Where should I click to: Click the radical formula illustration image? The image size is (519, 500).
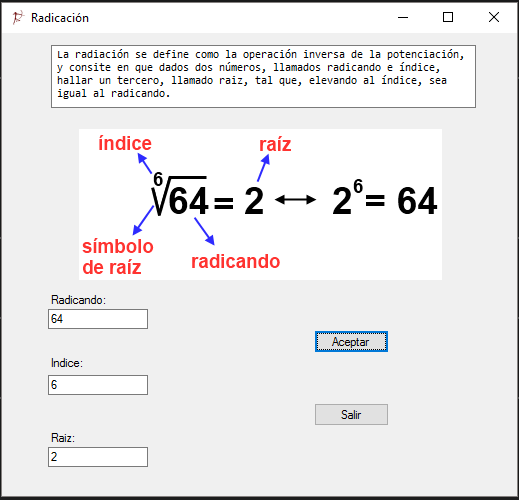(x=260, y=204)
